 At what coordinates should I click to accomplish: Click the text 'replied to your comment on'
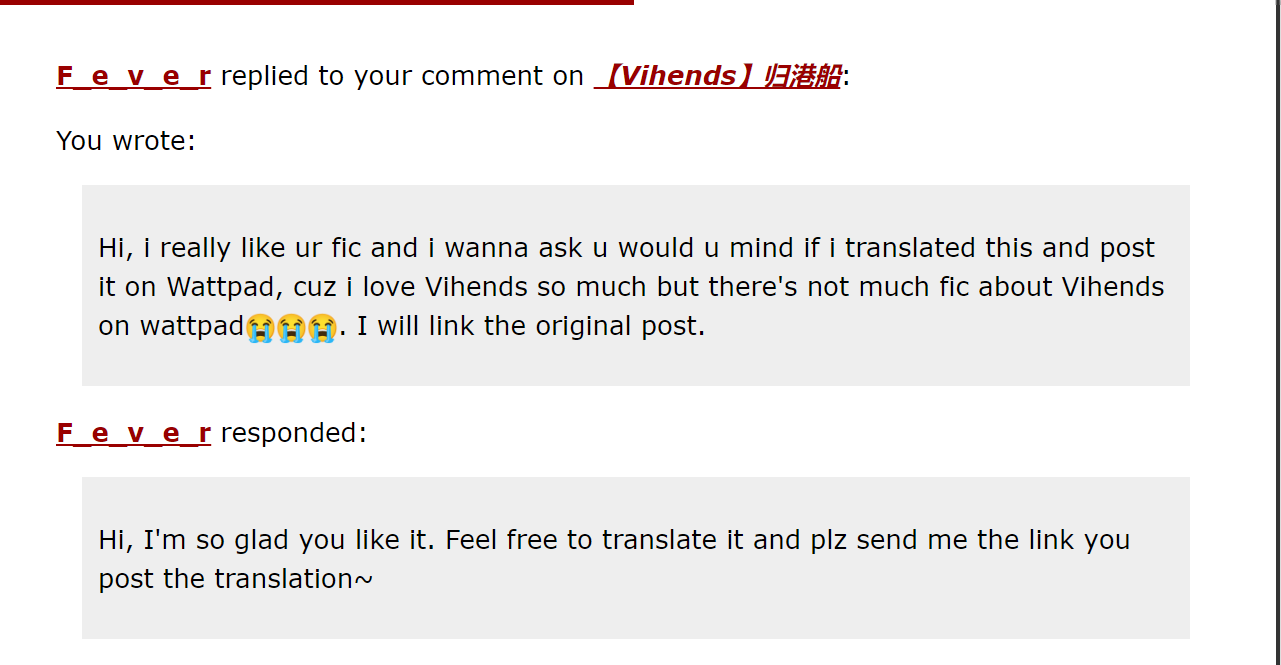click(x=402, y=76)
